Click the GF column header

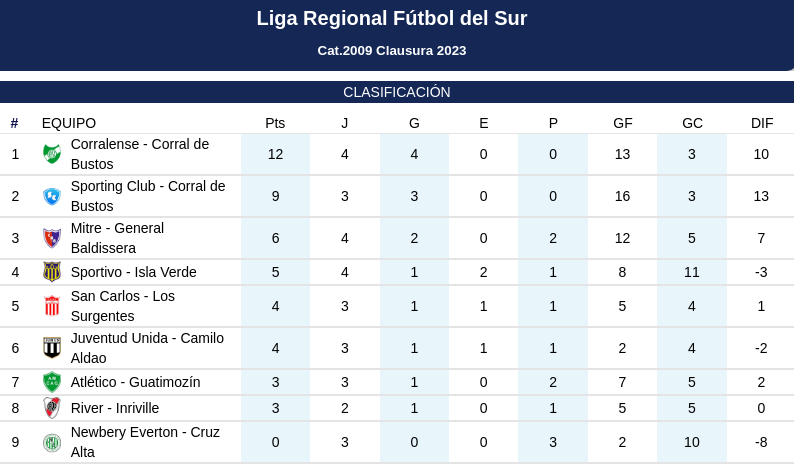[622, 123]
